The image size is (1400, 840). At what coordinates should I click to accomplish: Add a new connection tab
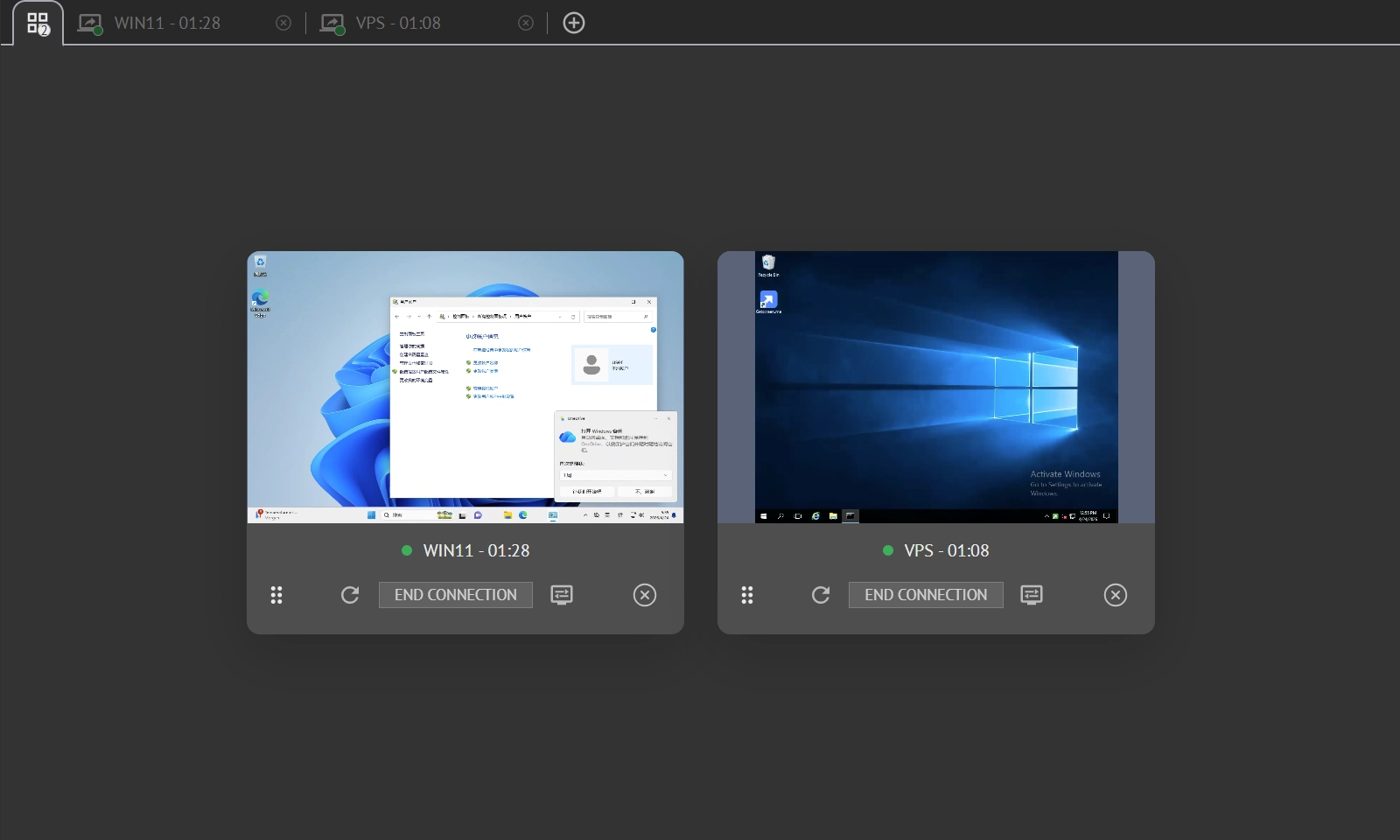click(x=574, y=24)
